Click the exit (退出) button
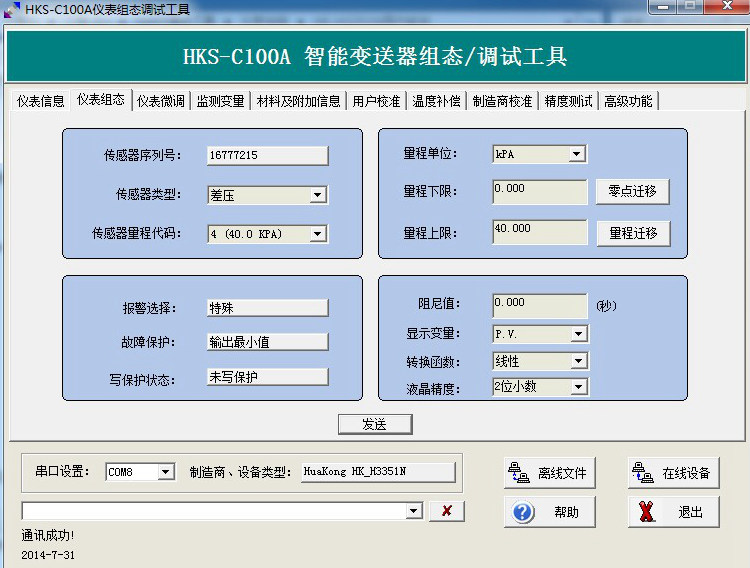This screenshot has width=750, height=568. click(673, 512)
